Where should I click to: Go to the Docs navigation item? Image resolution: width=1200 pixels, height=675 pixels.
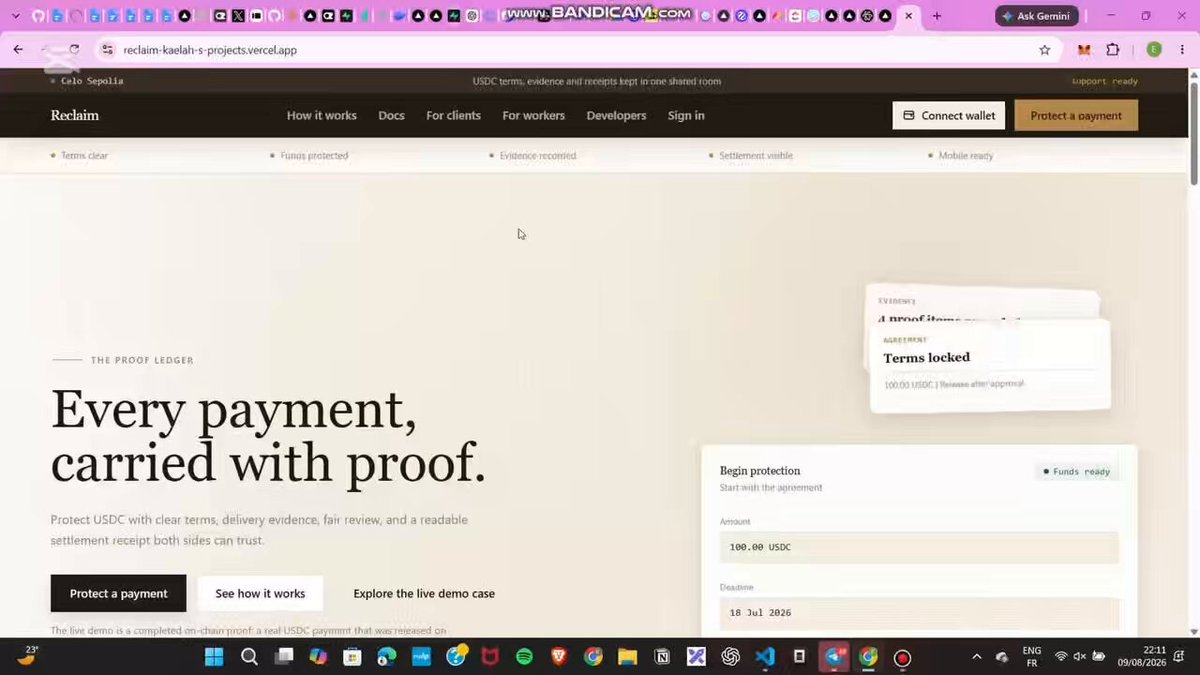click(391, 116)
